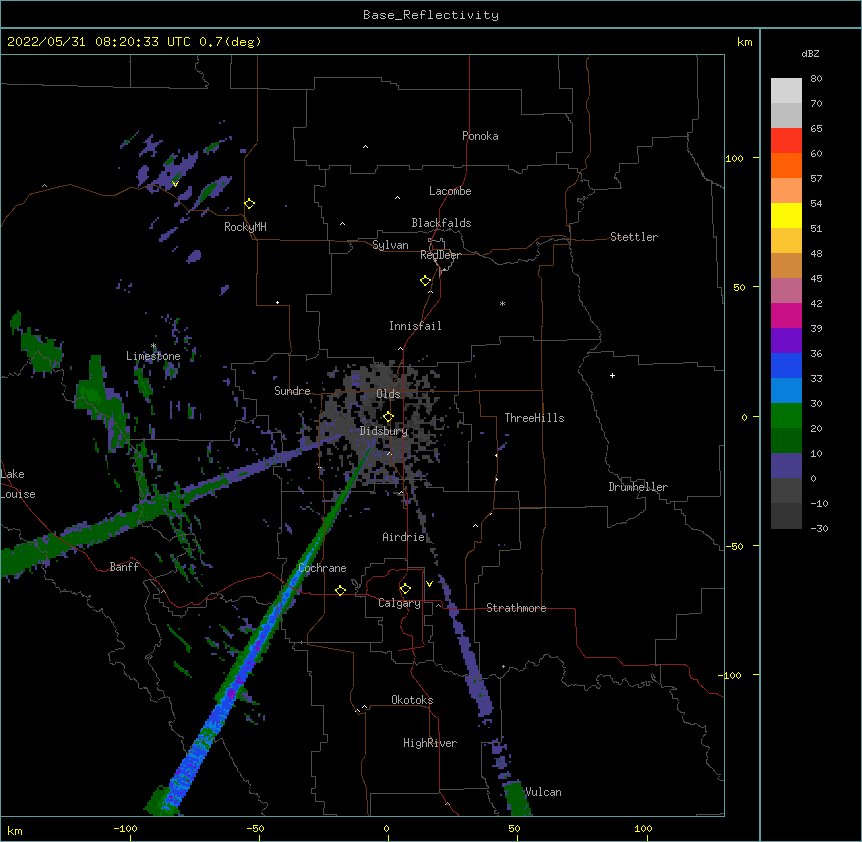
Task: Select the Sundre label
Action: click(x=292, y=391)
